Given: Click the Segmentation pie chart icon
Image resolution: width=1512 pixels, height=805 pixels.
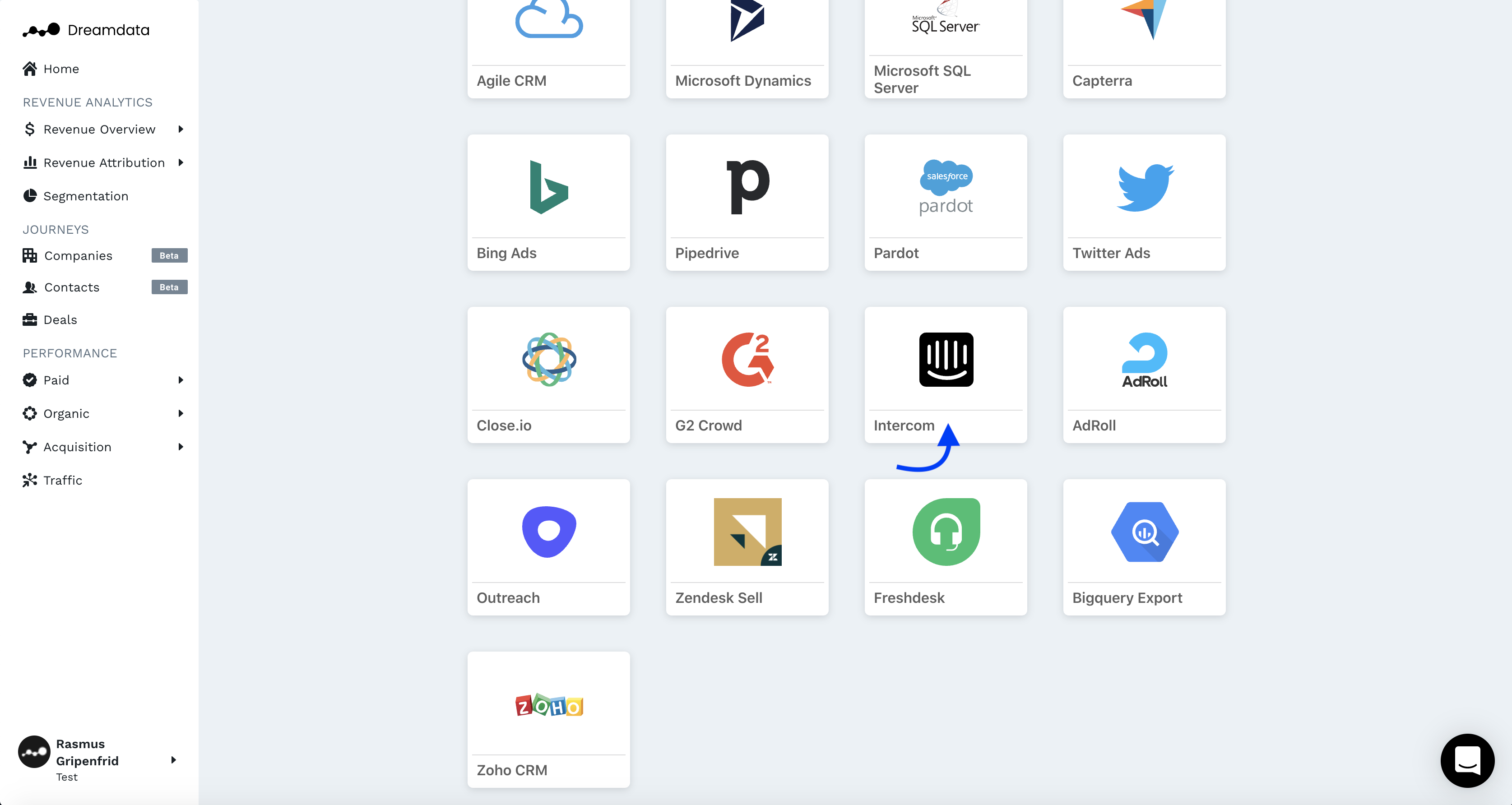Looking at the screenshot, I should pyautogui.click(x=29, y=195).
